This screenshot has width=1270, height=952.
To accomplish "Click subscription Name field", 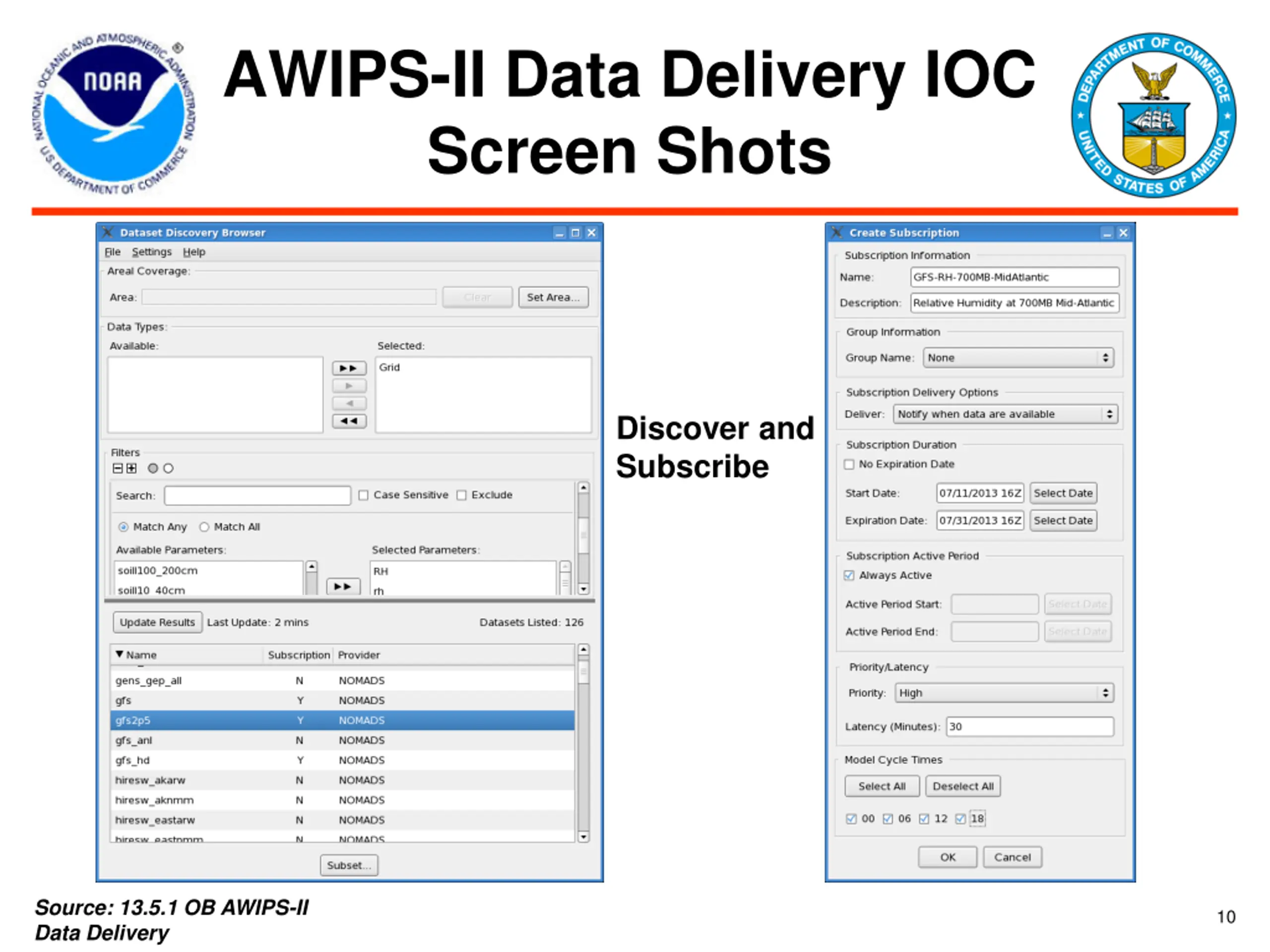I will pyautogui.click(x=1015, y=277).
